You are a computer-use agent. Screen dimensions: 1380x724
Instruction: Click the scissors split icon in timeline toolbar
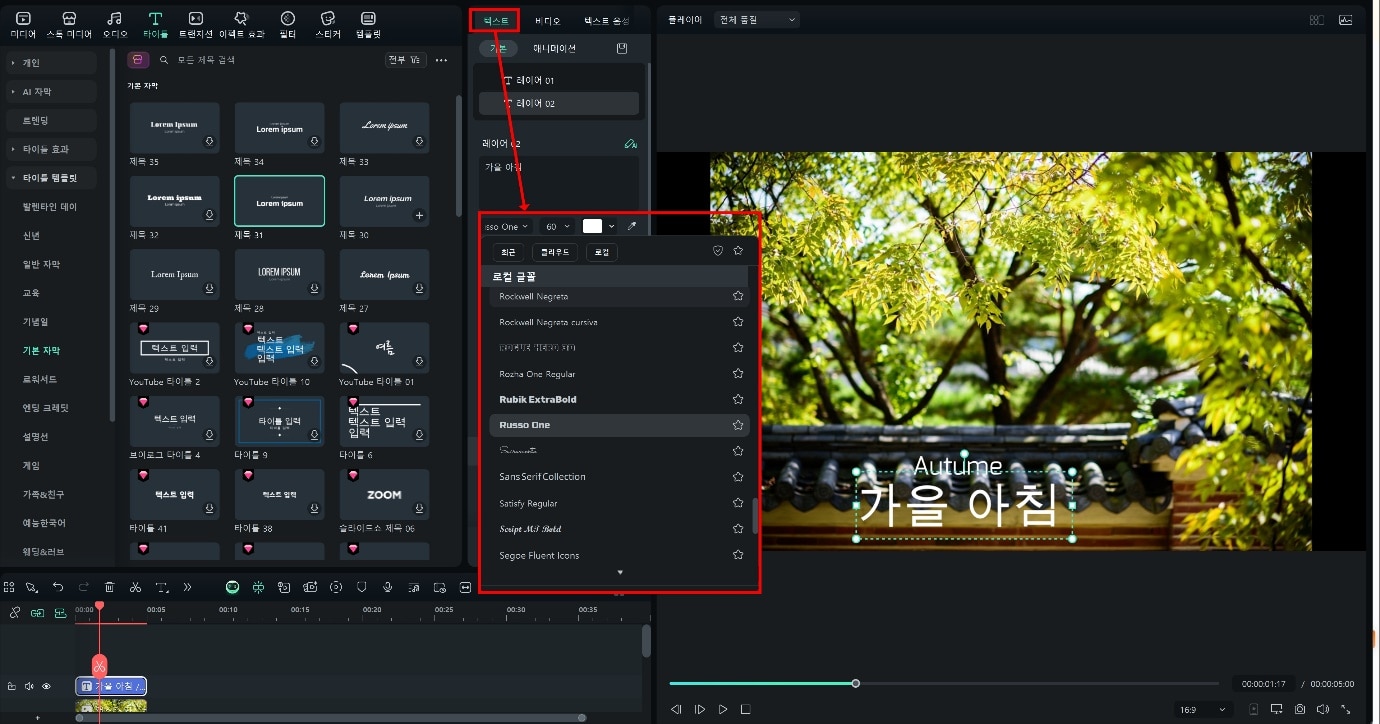click(x=135, y=587)
